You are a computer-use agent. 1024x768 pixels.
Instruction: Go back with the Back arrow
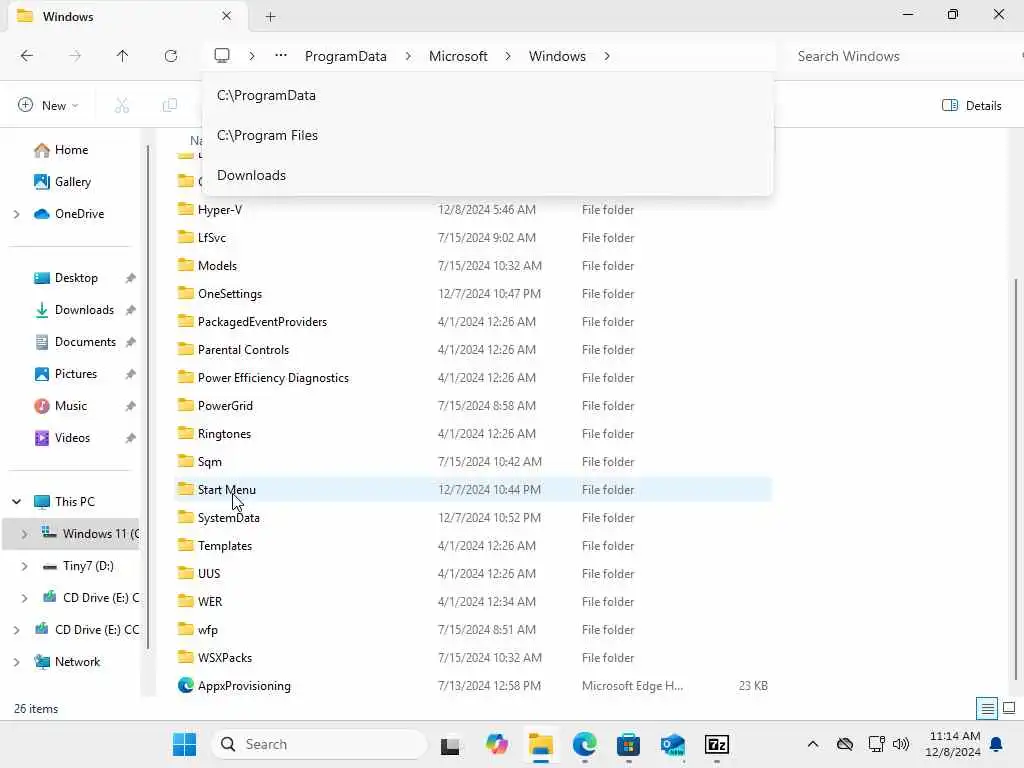27,56
